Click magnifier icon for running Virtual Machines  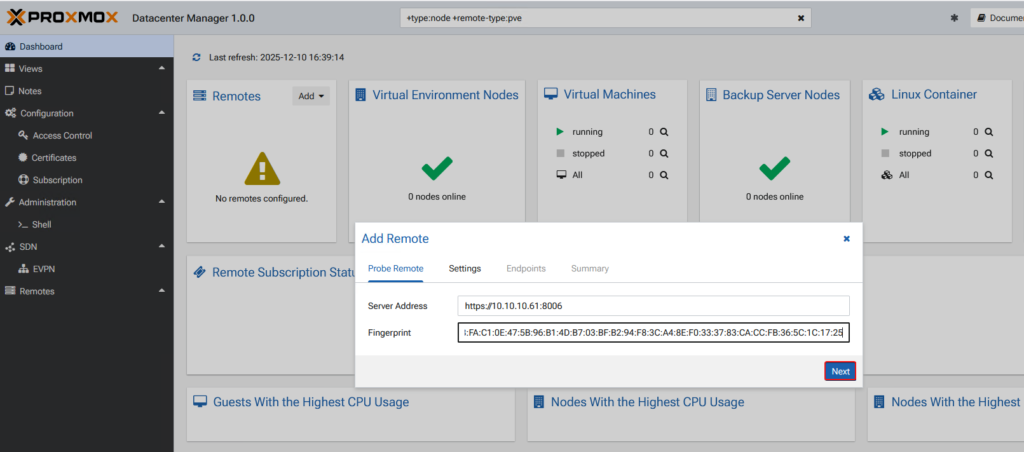click(x=662, y=132)
